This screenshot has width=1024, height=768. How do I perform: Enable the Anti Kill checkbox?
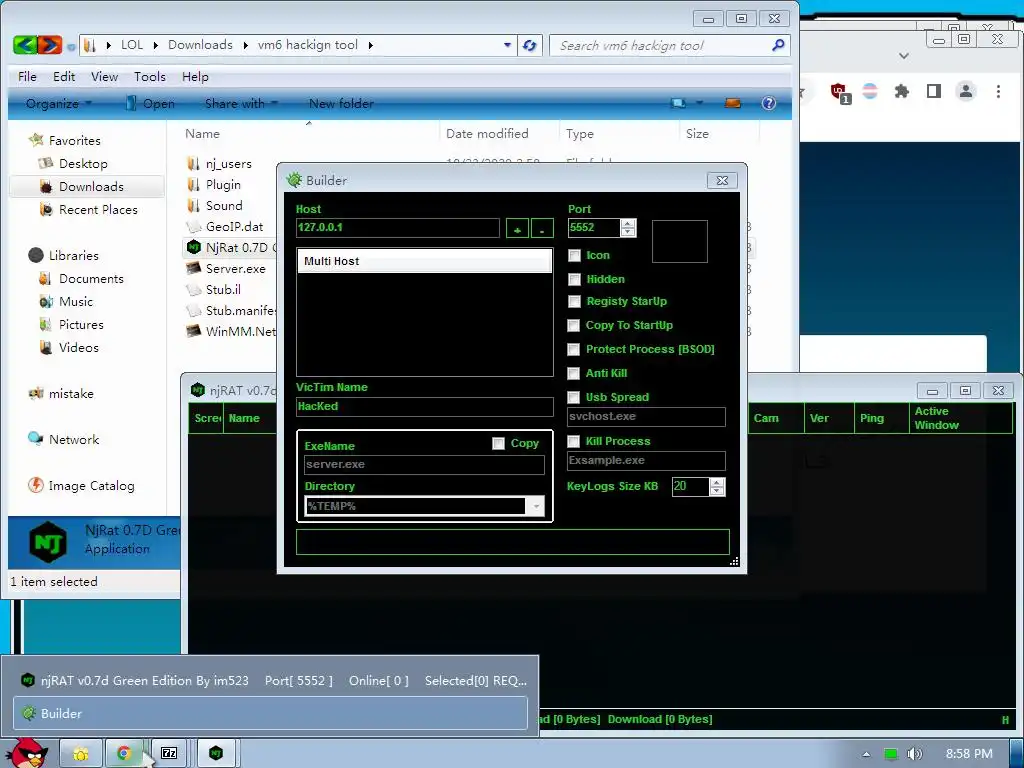[x=573, y=374]
